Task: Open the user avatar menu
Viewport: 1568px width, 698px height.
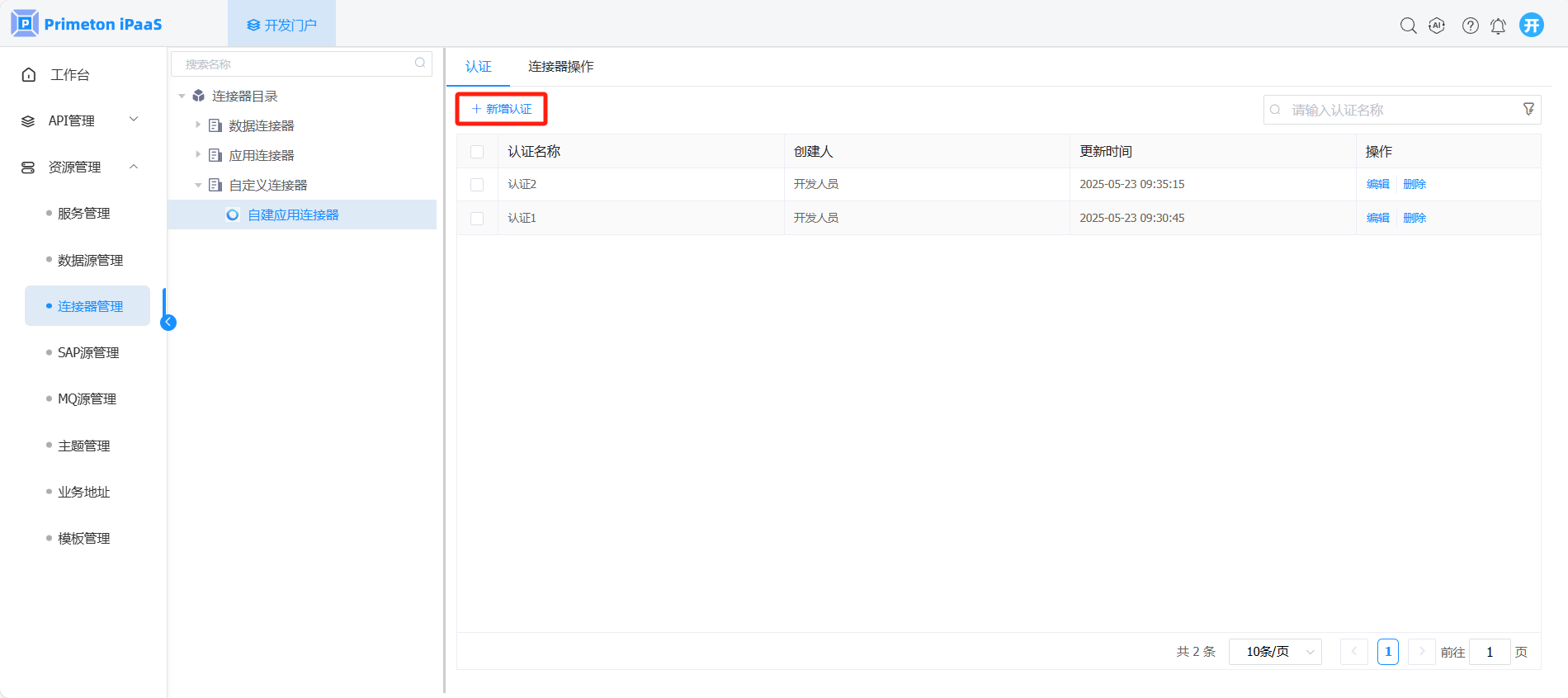Action: 1531,25
